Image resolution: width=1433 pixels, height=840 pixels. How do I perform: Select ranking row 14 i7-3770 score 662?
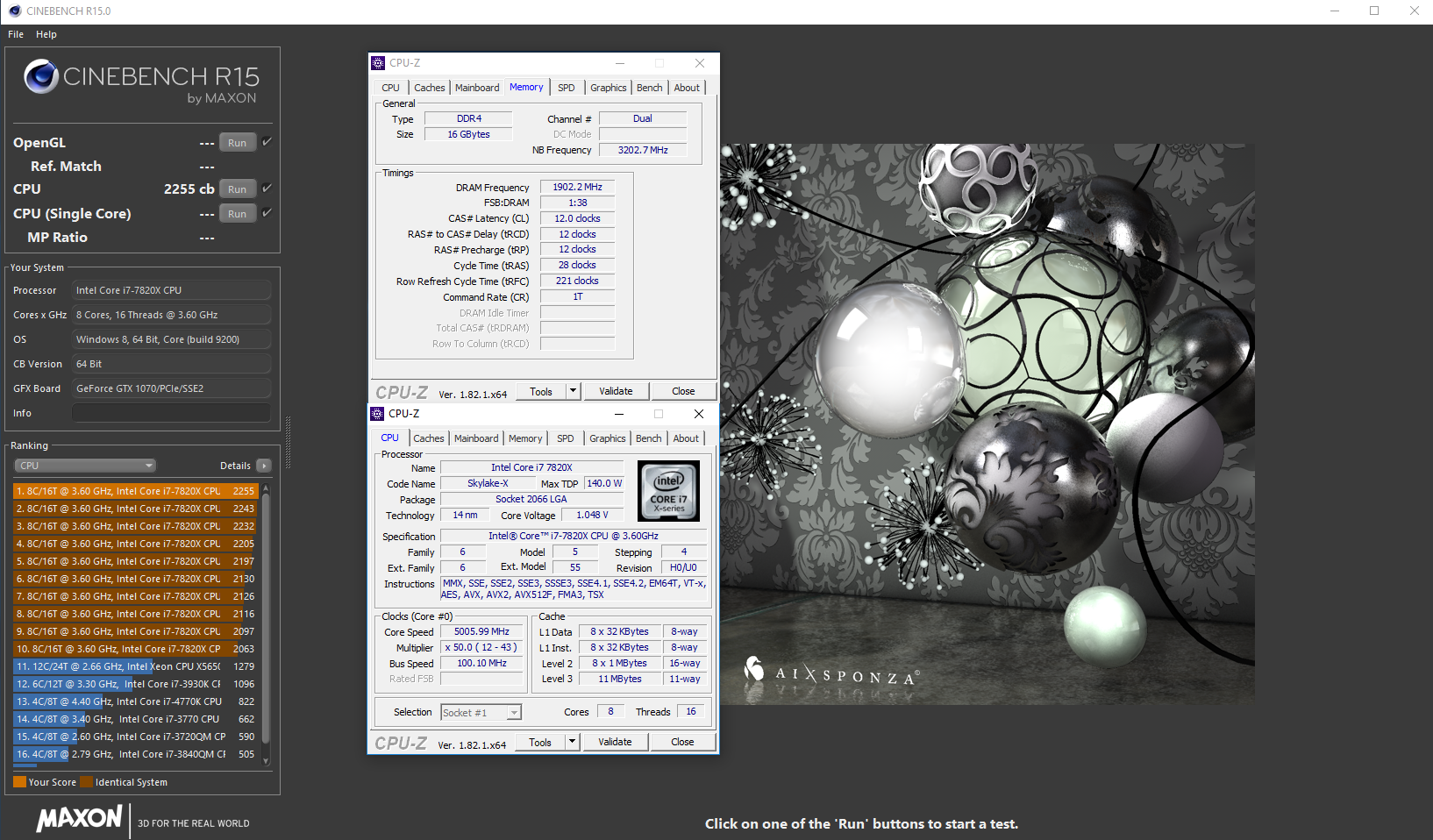[x=135, y=719]
